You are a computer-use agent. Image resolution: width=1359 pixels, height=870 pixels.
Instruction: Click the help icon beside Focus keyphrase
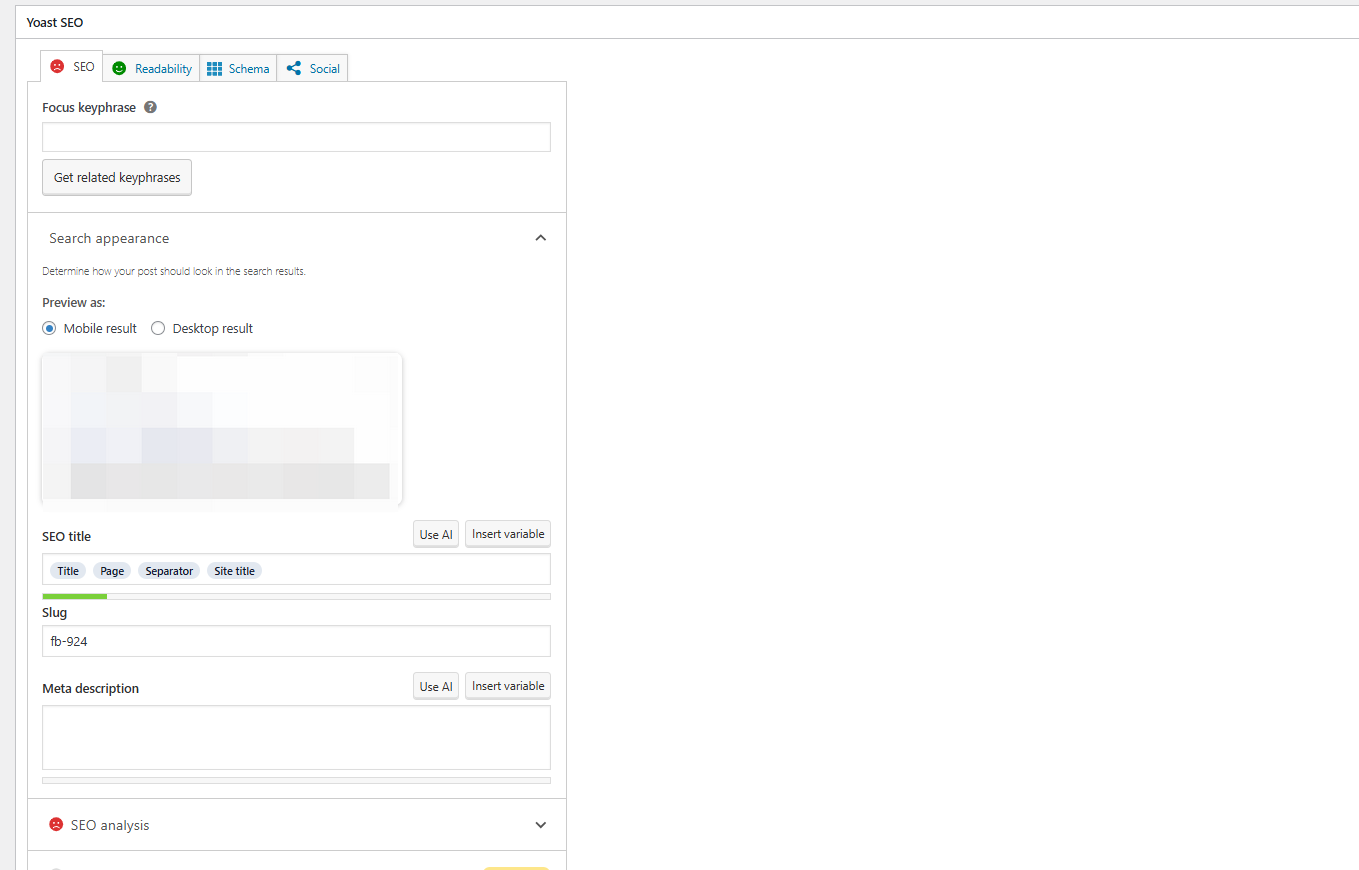150,107
